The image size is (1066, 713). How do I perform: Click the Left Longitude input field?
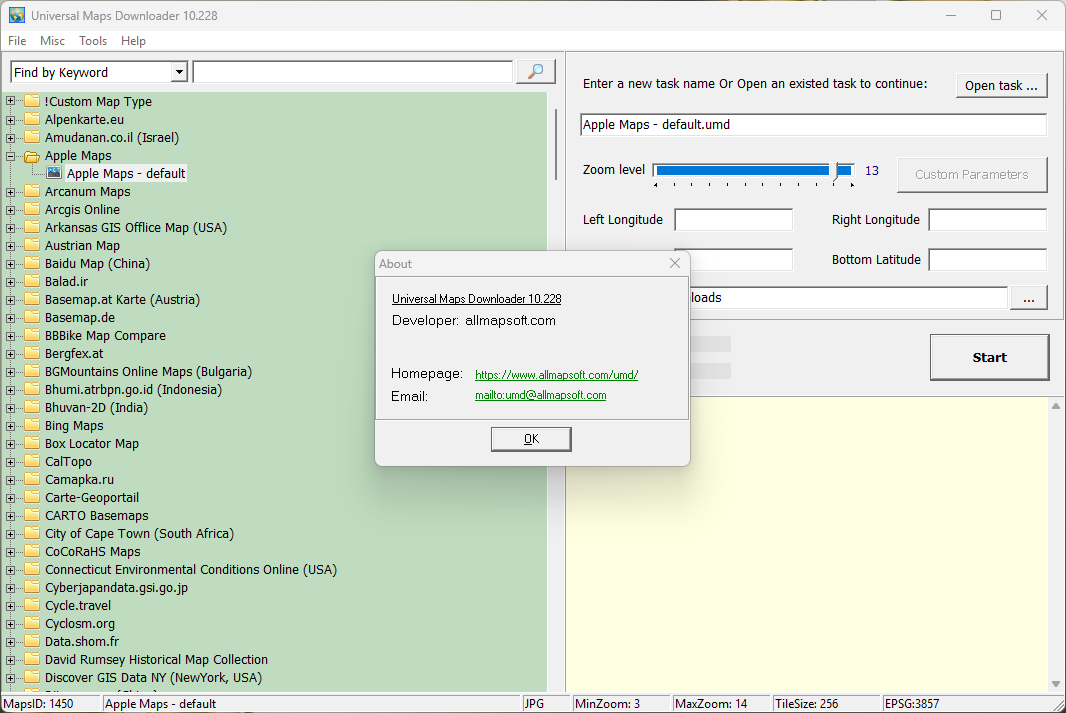[x=734, y=220]
